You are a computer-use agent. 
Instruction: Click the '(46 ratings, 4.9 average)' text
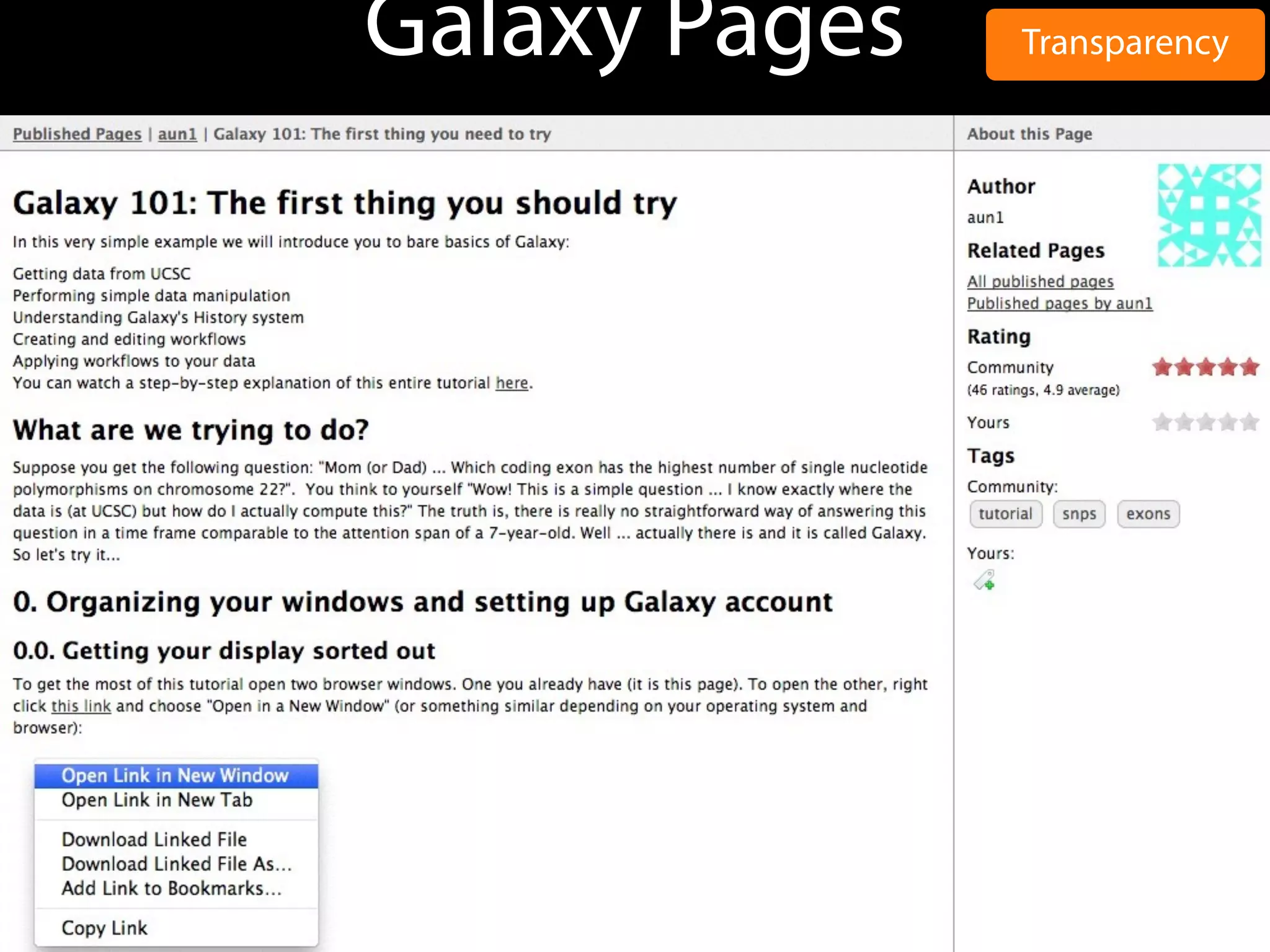(x=1044, y=390)
